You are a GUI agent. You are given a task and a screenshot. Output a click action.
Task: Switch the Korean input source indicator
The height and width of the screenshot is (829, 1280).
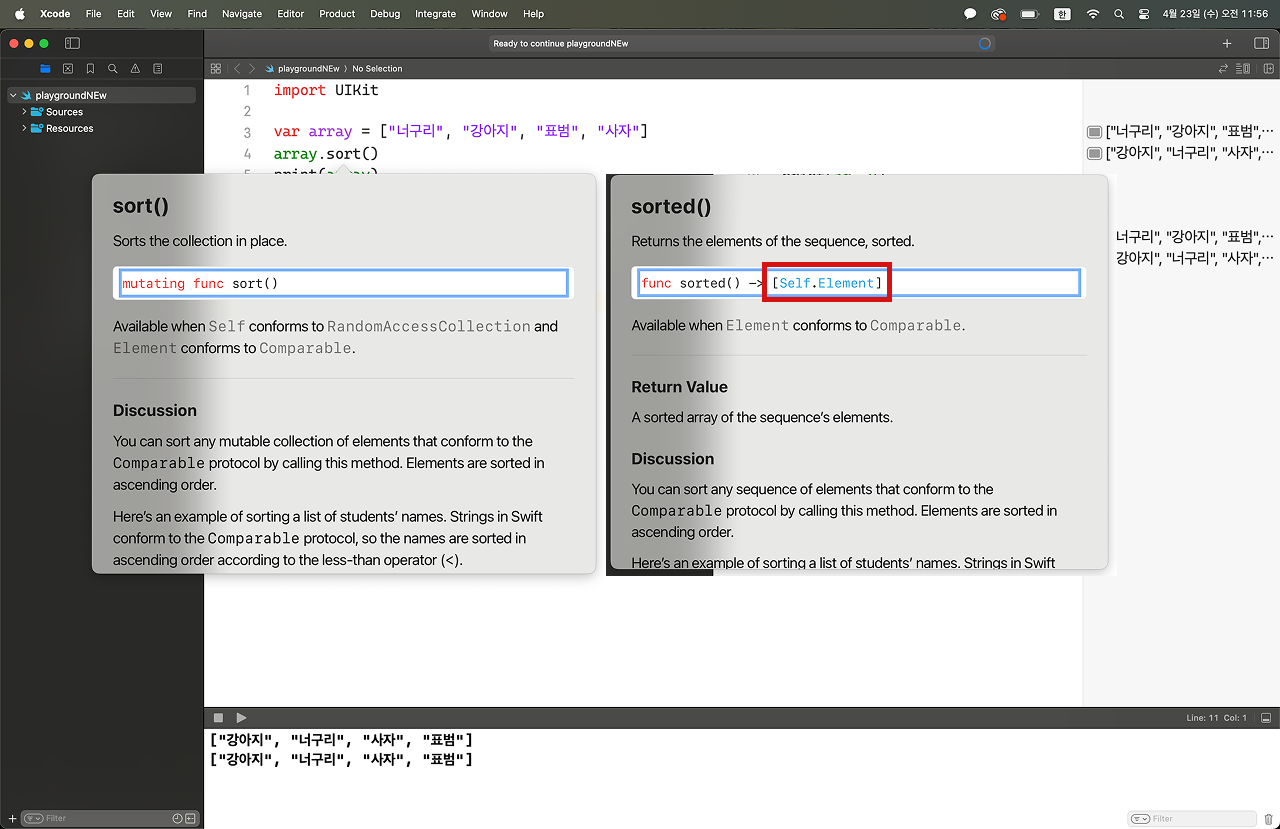[1063, 14]
